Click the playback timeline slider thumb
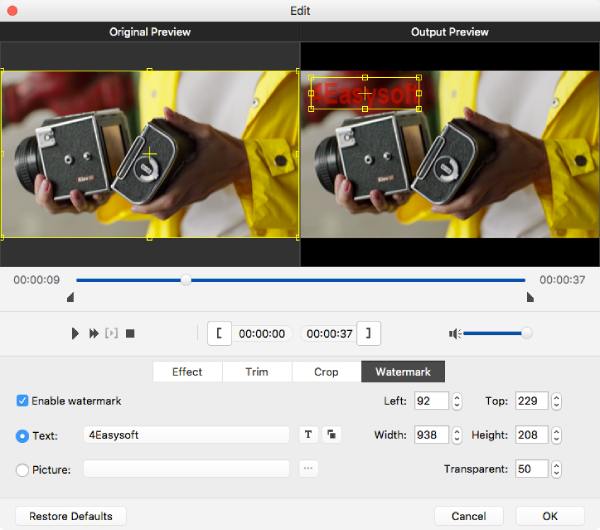600x530 pixels. (186, 280)
